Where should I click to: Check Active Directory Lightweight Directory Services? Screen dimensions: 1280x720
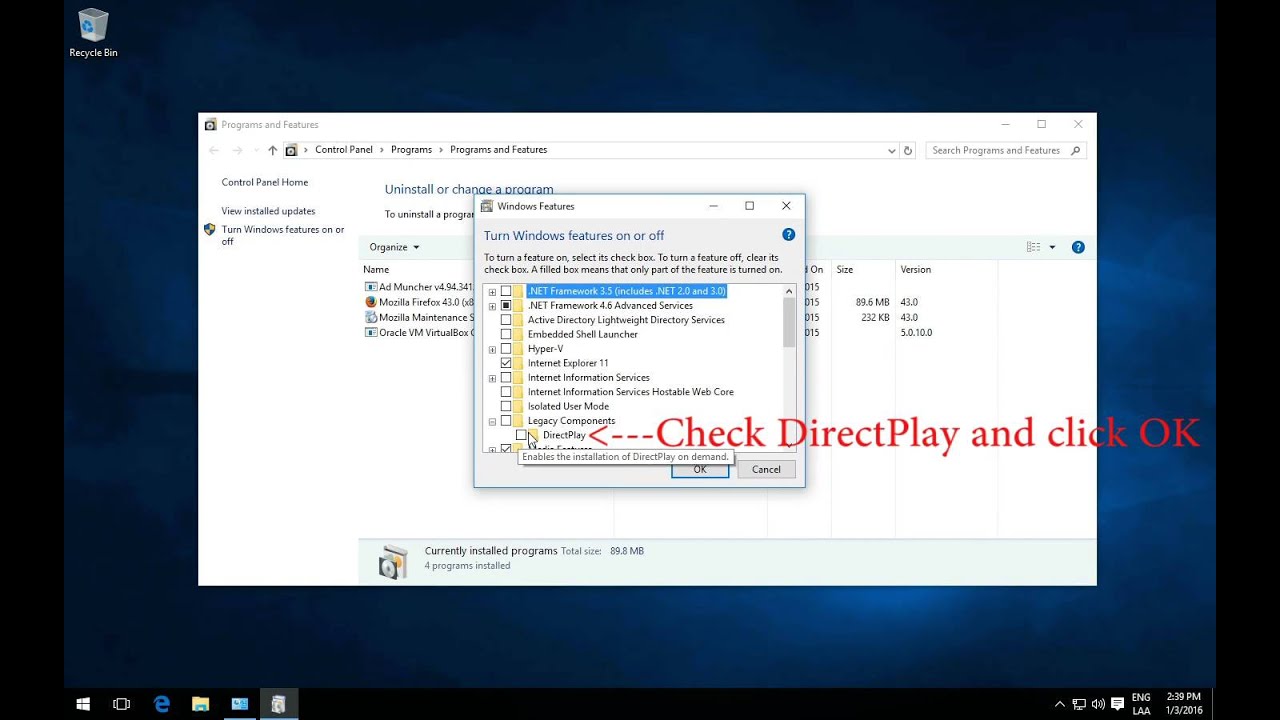pyautogui.click(x=506, y=320)
